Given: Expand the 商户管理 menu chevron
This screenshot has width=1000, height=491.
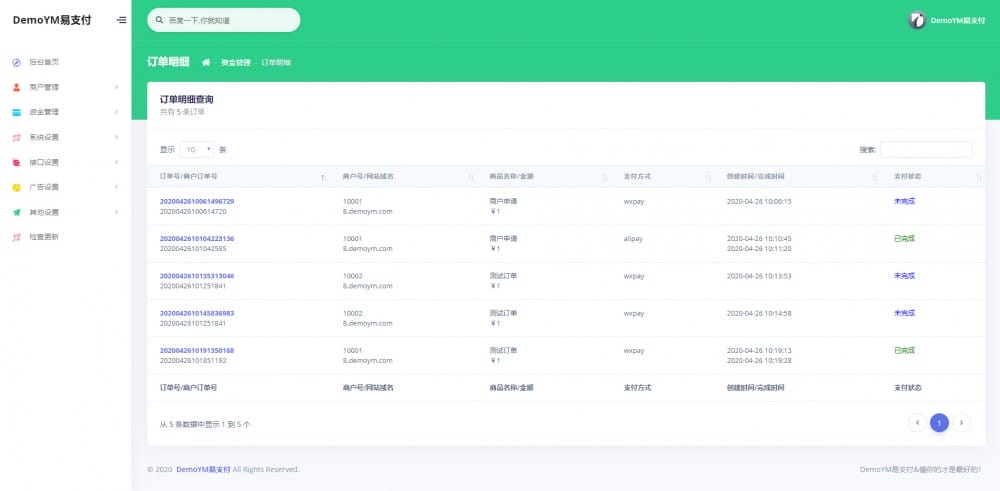Looking at the screenshot, I should [116, 87].
